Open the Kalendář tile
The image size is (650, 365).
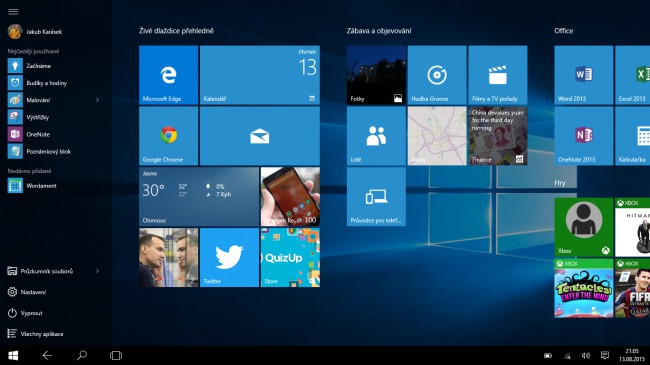(x=260, y=75)
